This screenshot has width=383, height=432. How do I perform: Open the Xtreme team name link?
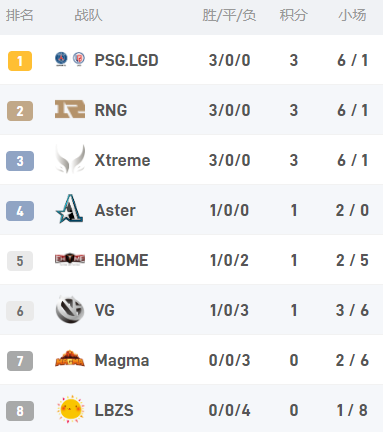pos(123,160)
